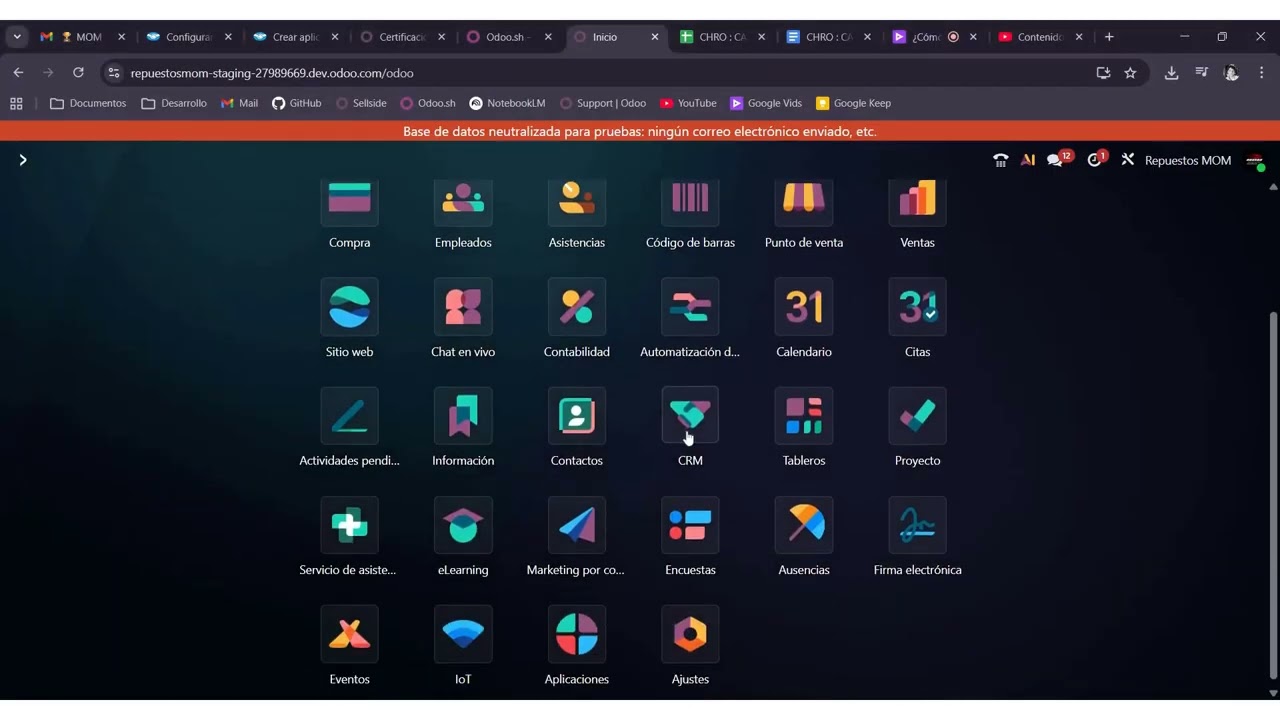This screenshot has width=1280, height=720.
Task: Open the Encuestas app
Action: (x=690, y=524)
